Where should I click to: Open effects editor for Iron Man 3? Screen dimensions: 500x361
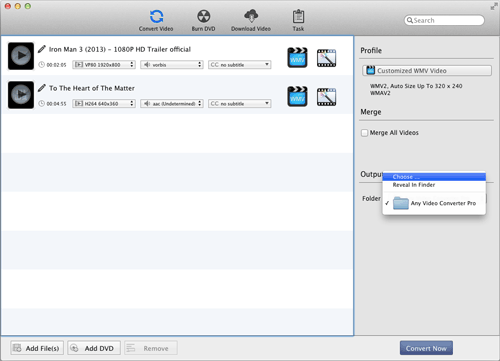point(326,58)
